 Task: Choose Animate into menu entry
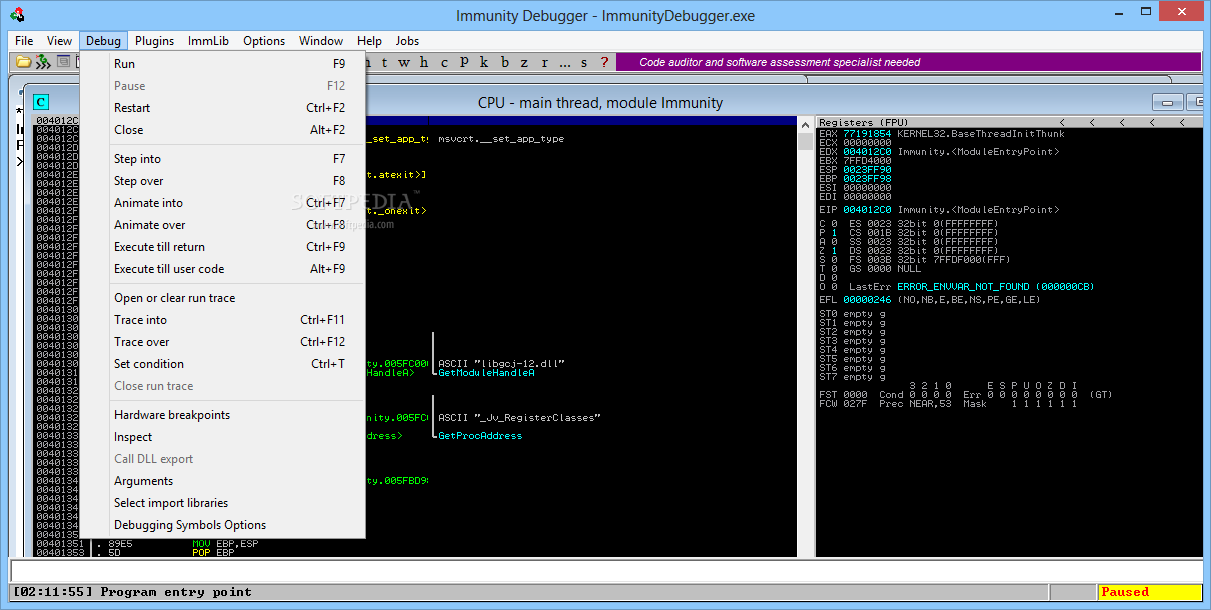[236, 203]
